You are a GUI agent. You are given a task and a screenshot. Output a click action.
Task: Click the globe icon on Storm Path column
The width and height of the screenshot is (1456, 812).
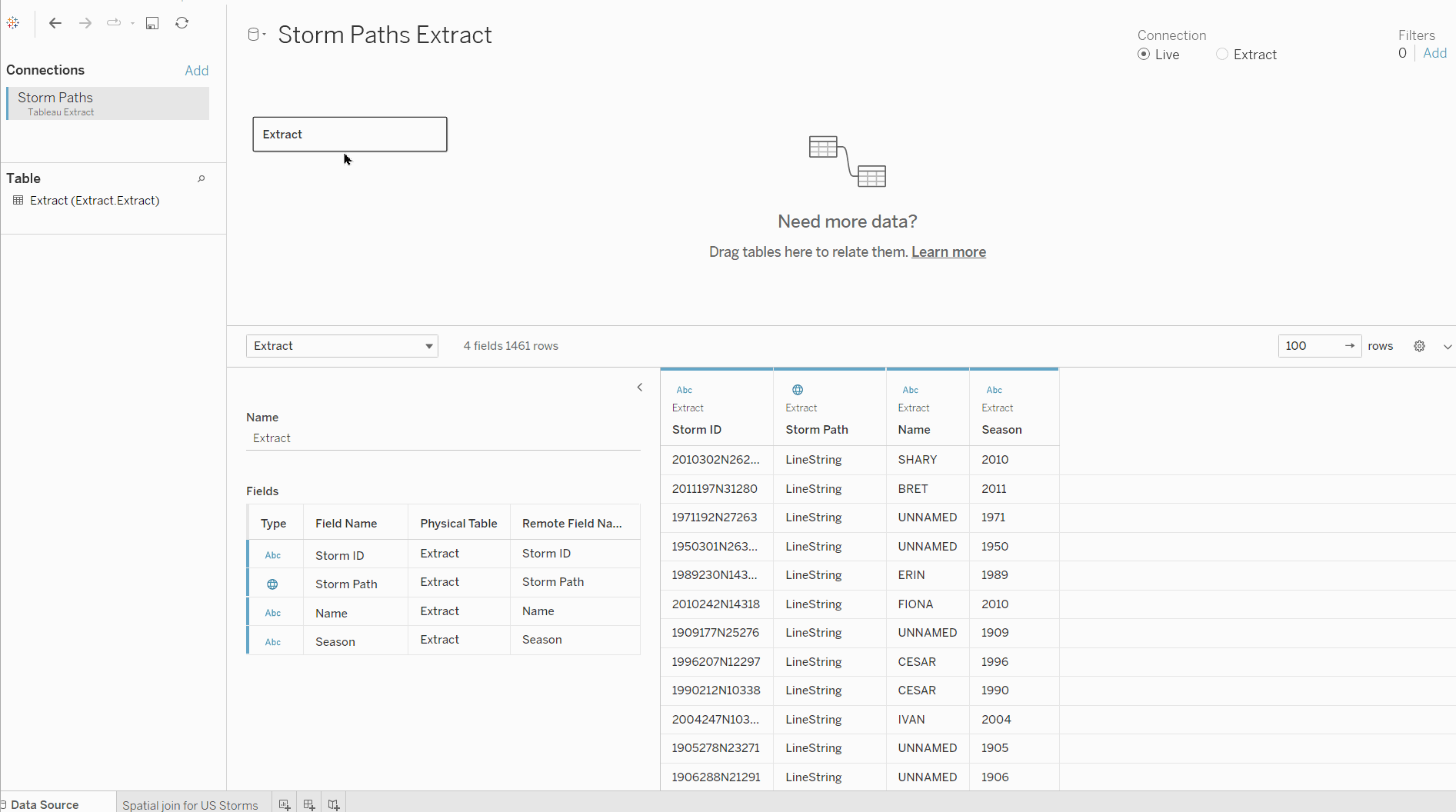797,390
